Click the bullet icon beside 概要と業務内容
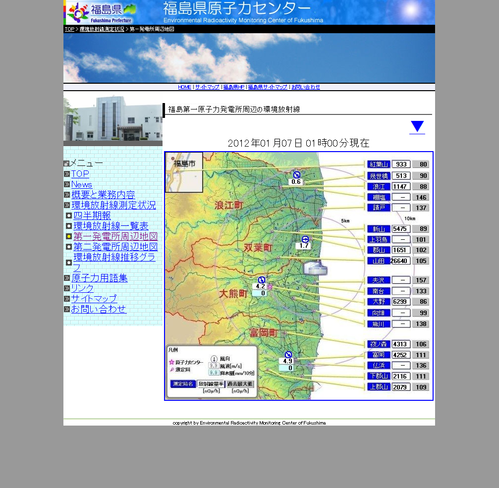The height and width of the screenshot is (488, 499). pos(67,195)
